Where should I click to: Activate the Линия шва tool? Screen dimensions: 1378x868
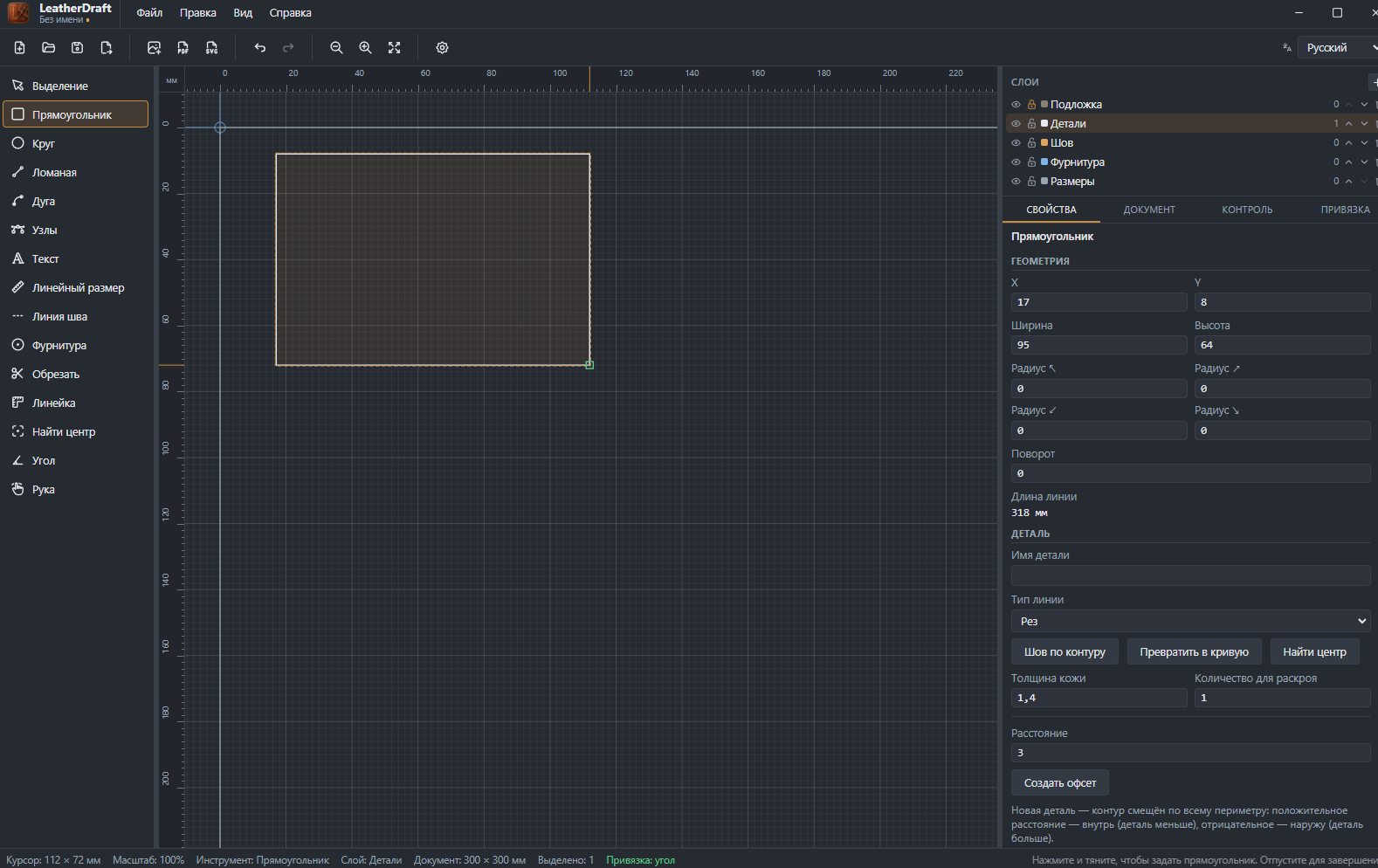point(76,316)
